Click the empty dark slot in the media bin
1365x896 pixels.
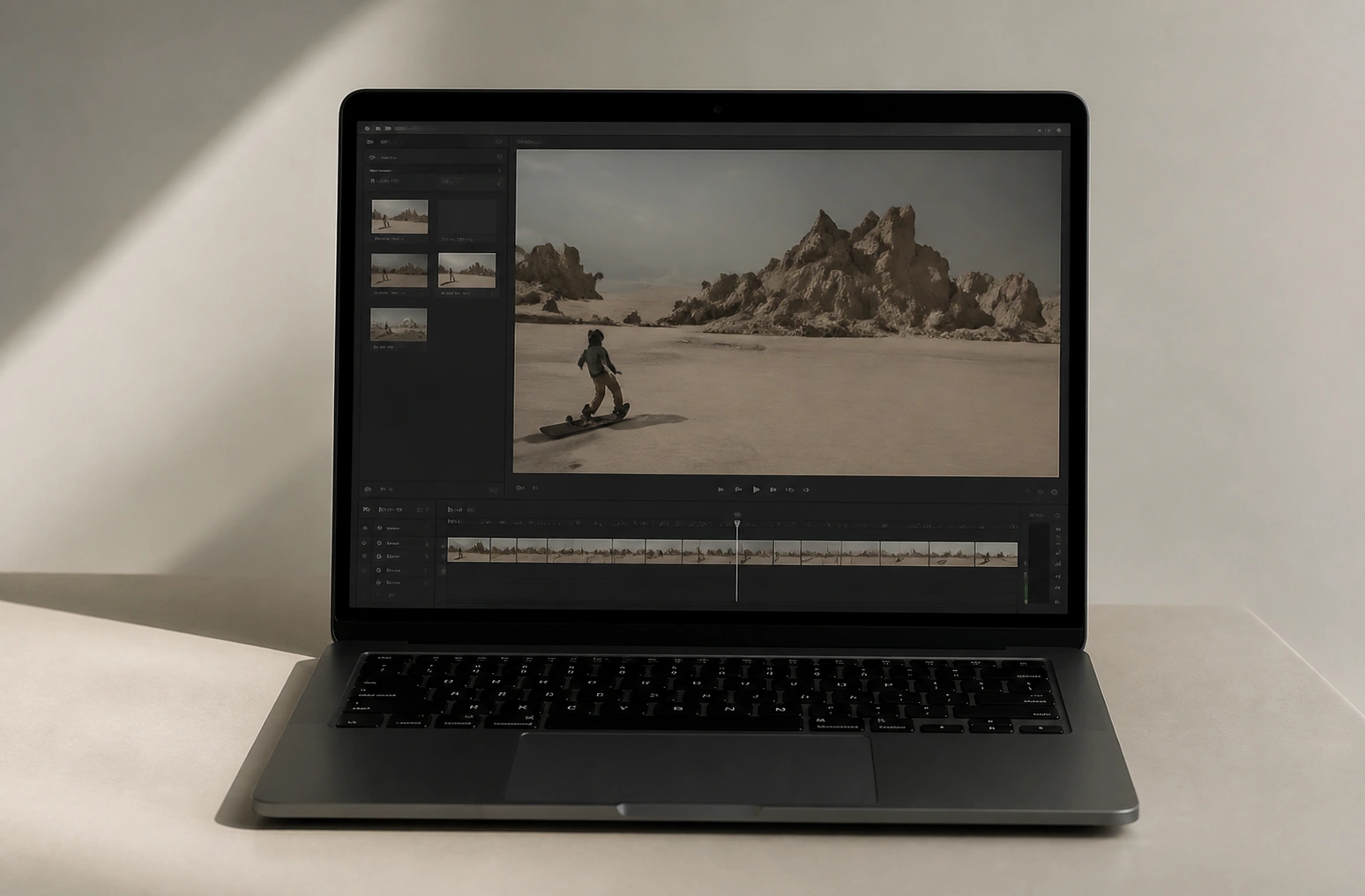pyautogui.click(x=467, y=217)
